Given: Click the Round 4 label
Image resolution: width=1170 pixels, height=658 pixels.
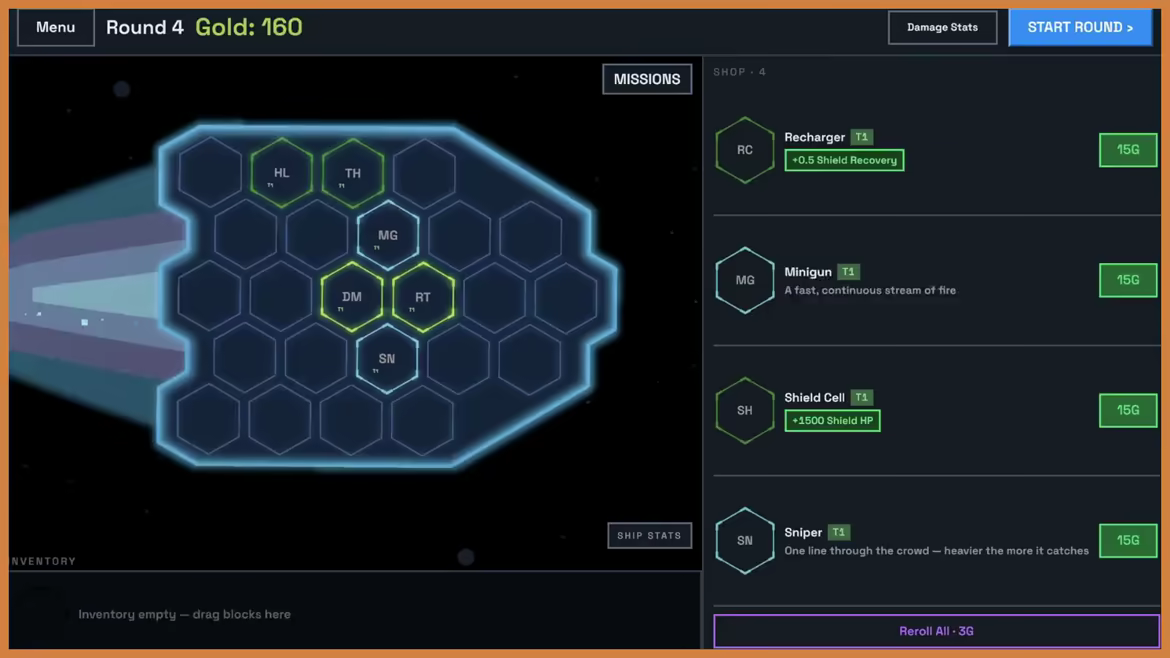Looking at the screenshot, I should [145, 28].
